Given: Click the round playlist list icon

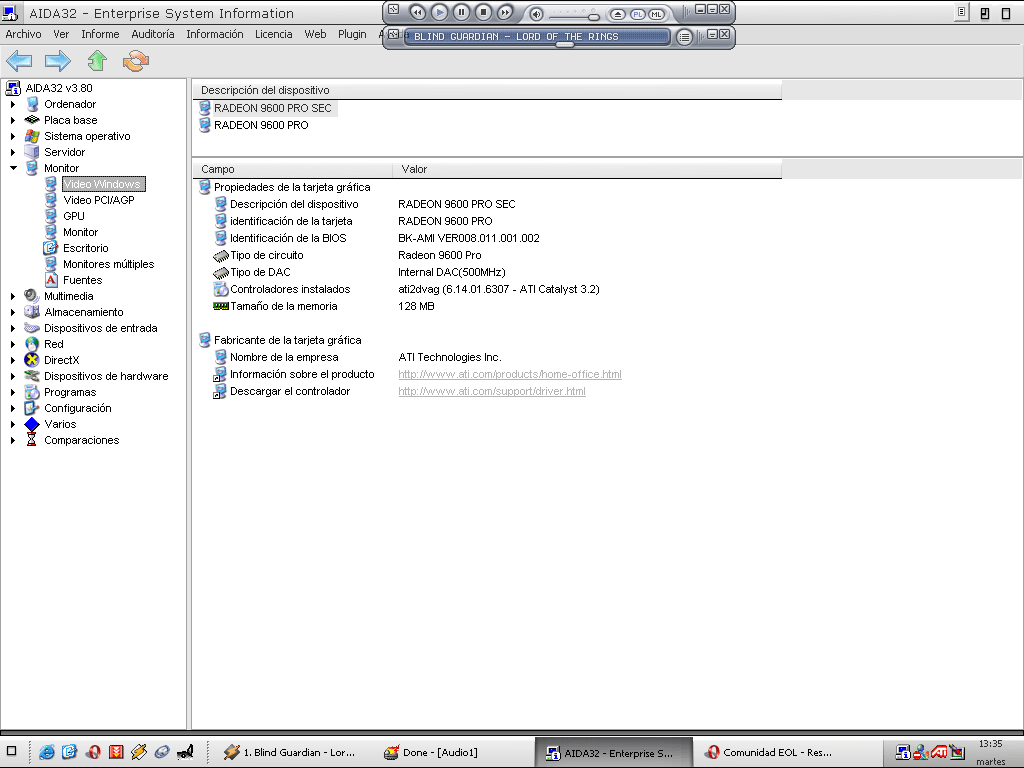Looking at the screenshot, I should pos(684,37).
